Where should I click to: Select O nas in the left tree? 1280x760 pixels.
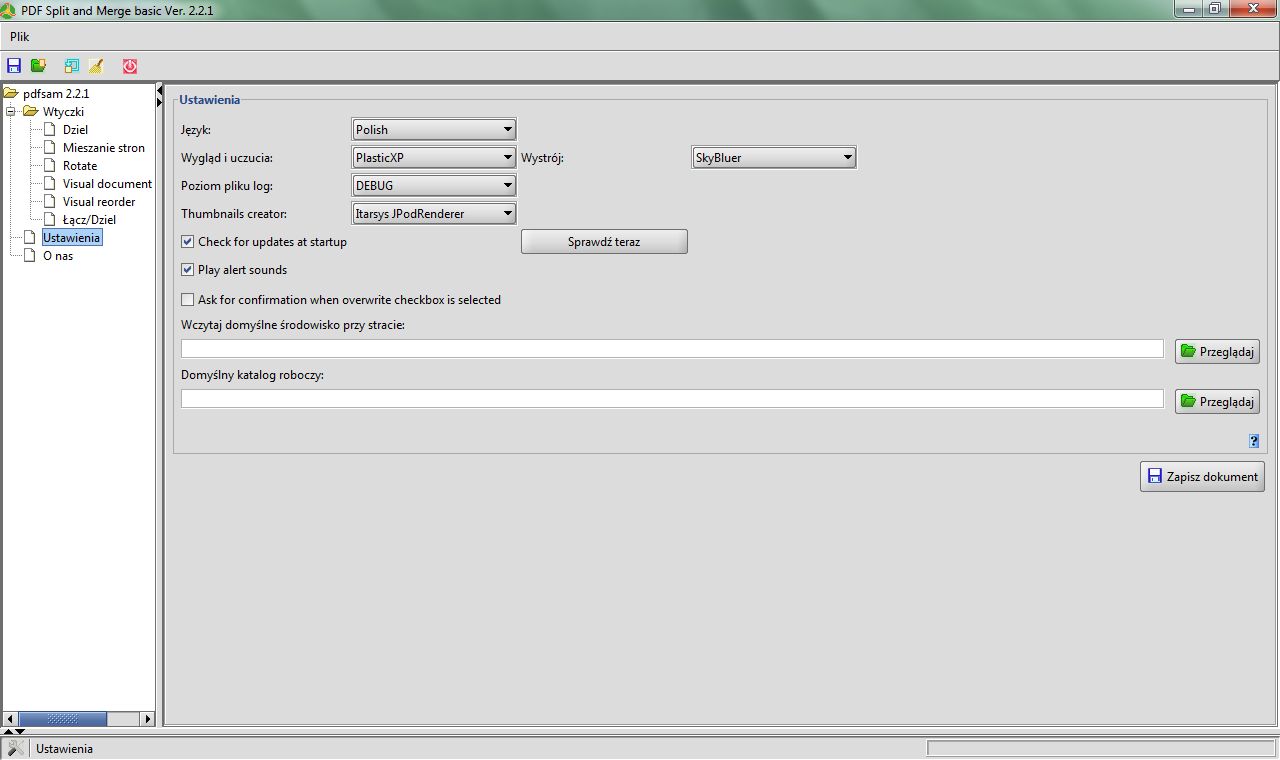point(58,256)
